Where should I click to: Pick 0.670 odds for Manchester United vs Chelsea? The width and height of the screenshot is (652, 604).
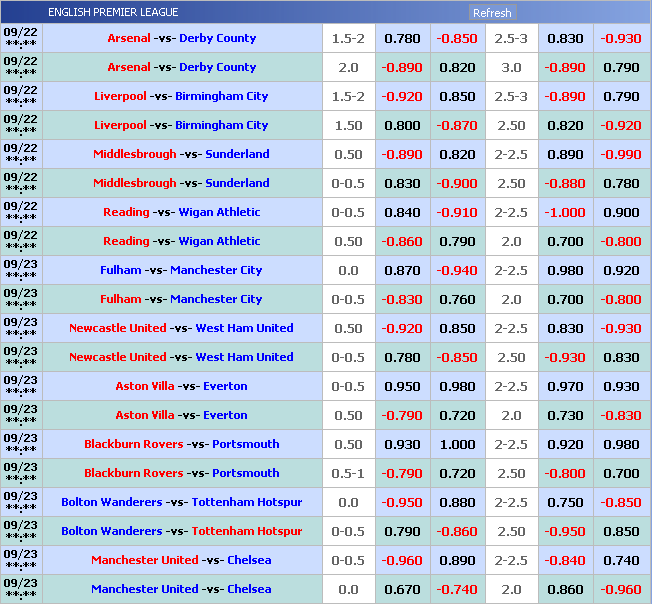[x=402, y=589]
